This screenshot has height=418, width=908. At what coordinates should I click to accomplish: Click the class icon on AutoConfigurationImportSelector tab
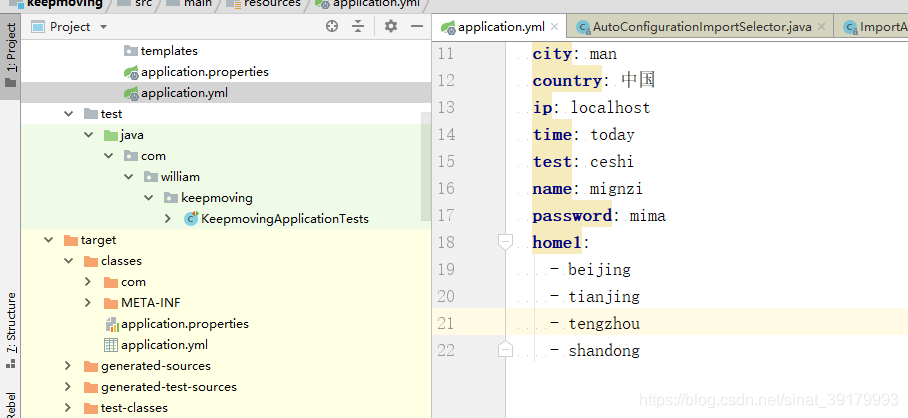[x=583, y=27]
